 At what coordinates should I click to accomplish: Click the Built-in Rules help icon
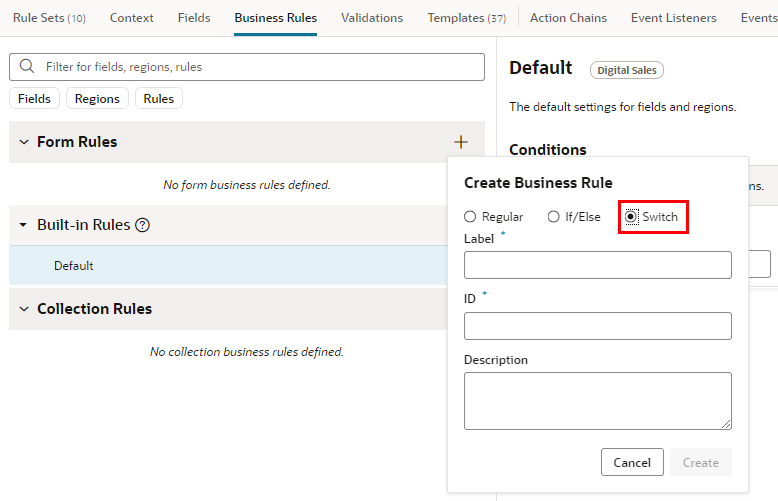tap(142, 225)
